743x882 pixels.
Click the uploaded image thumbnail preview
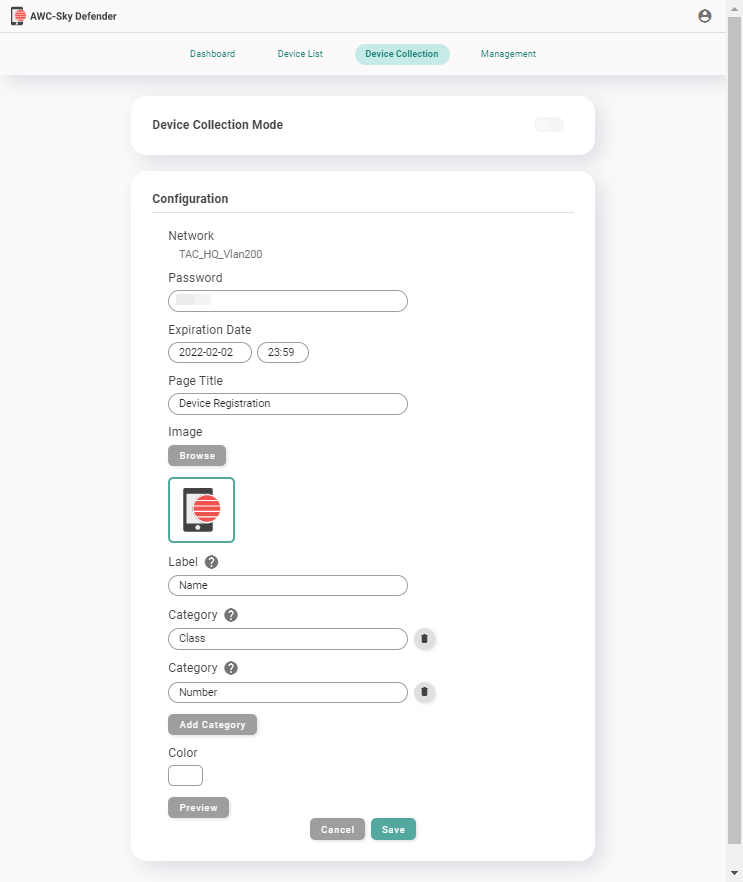201,510
